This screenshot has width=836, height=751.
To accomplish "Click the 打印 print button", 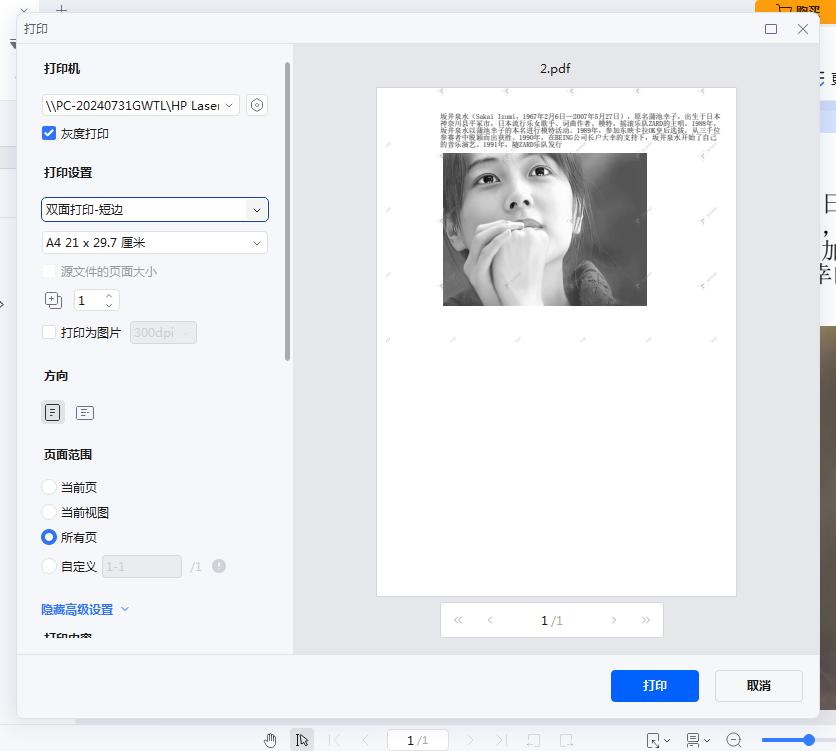I will pyautogui.click(x=655, y=686).
